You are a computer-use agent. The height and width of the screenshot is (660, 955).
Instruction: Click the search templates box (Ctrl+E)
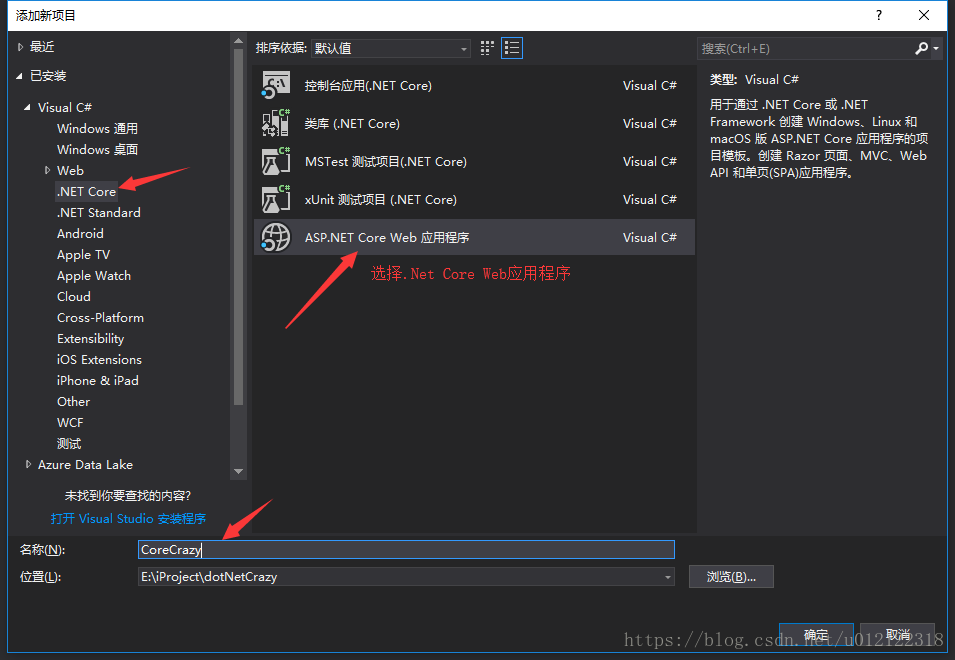805,48
